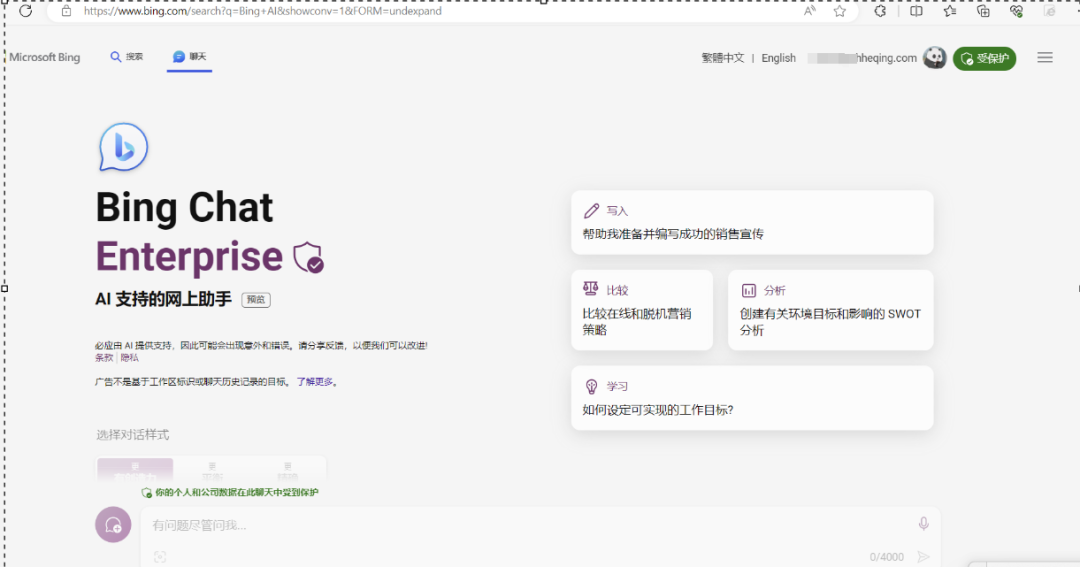Click the pencil icon on 写入 card
Viewport: 1080px width, 567px height.
tap(591, 211)
